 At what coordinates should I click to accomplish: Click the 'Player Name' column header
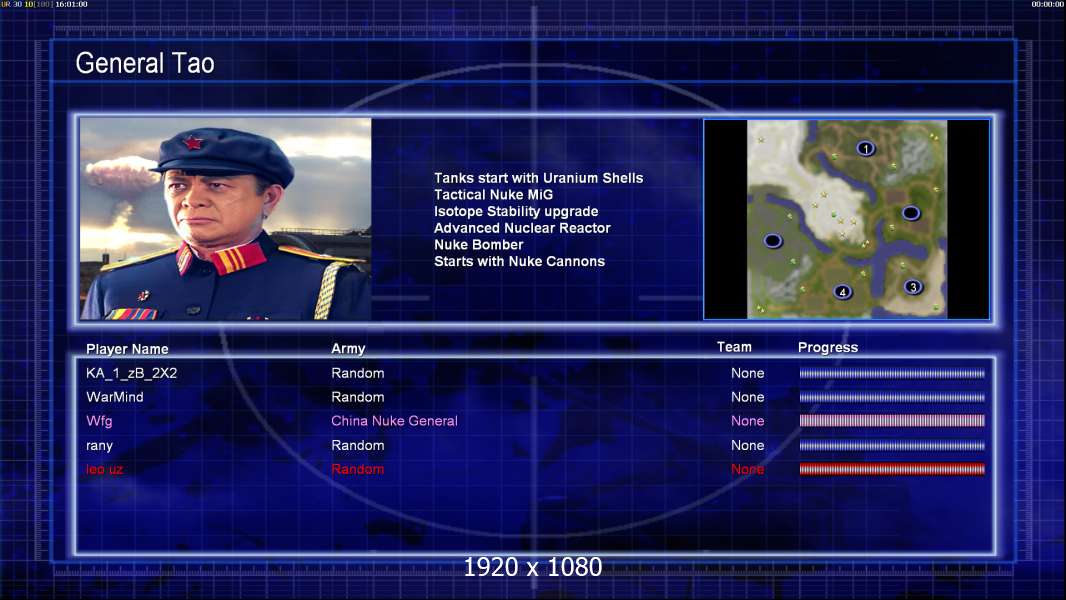tap(127, 349)
